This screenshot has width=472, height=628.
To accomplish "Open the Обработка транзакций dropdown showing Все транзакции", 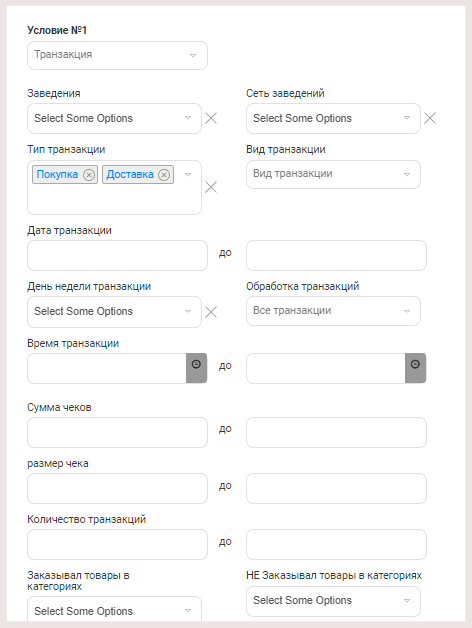I will [x=333, y=311].
